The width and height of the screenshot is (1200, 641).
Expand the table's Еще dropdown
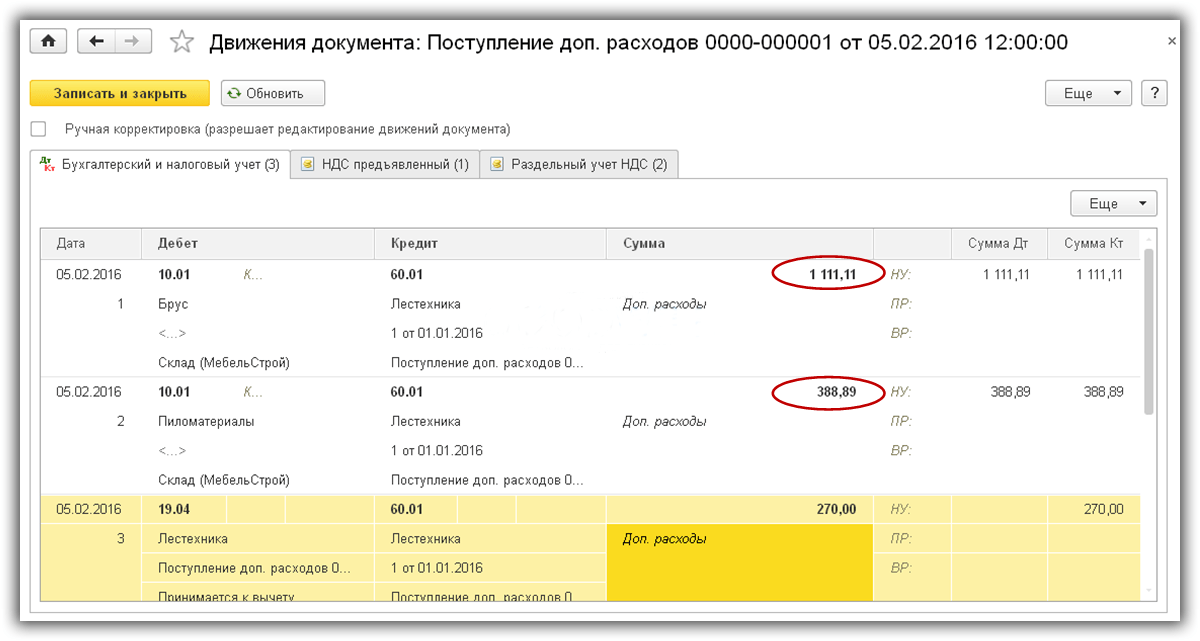point(1113,203)
